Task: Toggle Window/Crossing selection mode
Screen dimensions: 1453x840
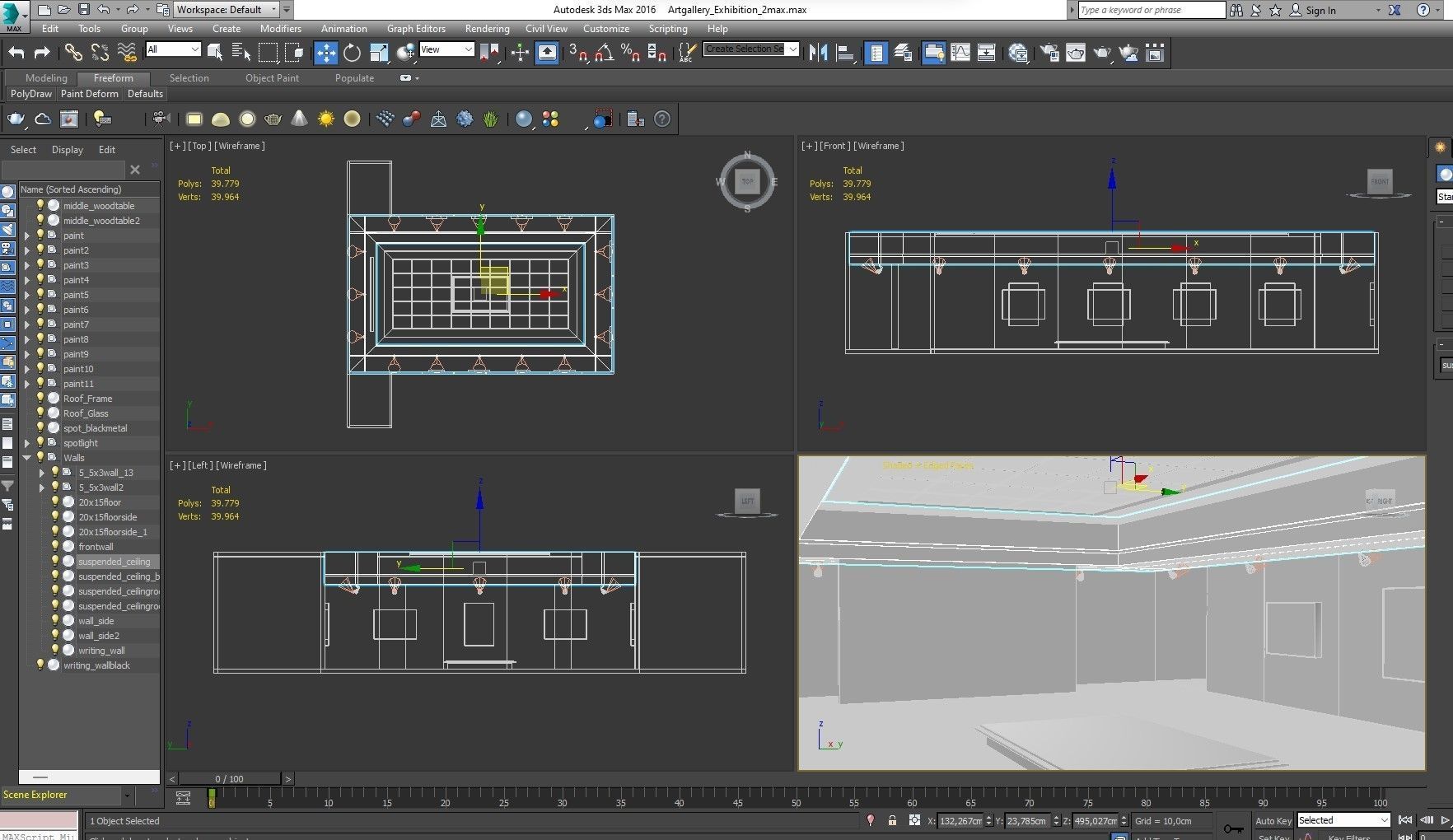Action: (x=295, y=53)
